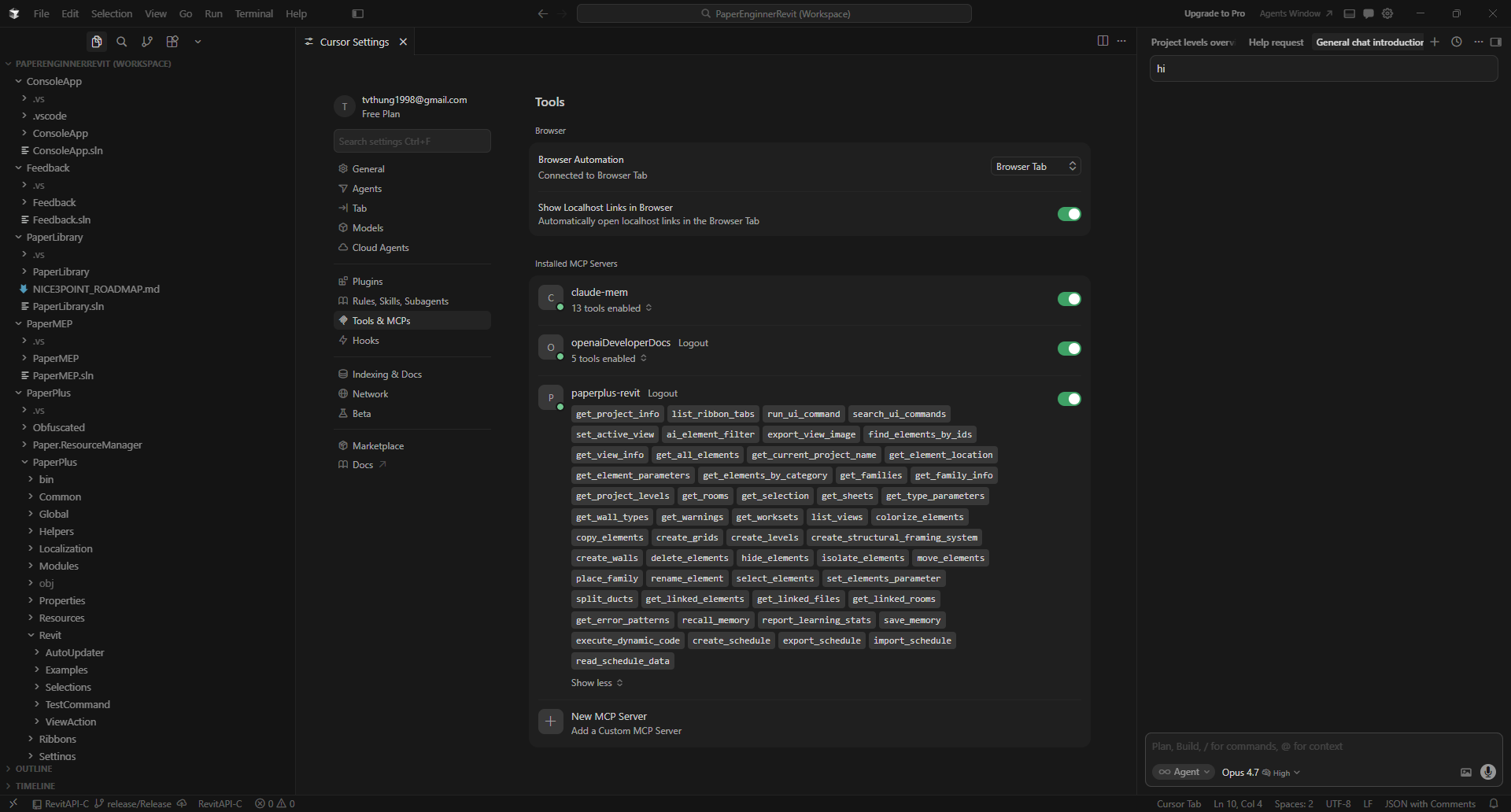Turn off the claude-mem MCP server
This screenshot has height=812, width=1511.
point(1069,299)
